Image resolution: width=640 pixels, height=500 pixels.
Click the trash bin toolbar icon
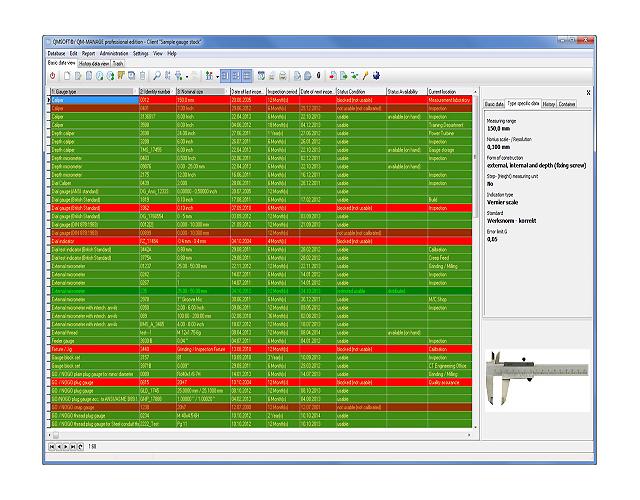pos(142,76)
